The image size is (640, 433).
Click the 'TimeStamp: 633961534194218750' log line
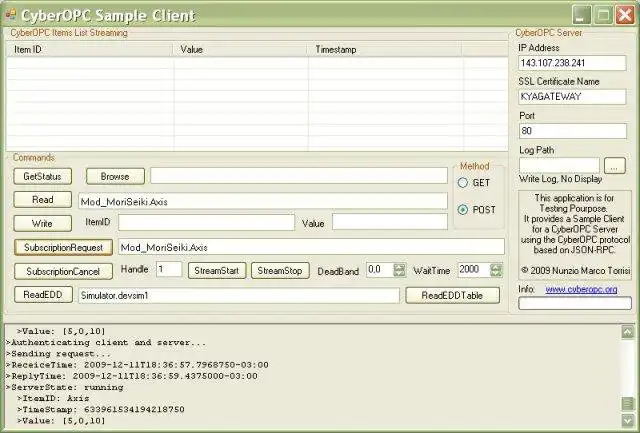point(100,409)
